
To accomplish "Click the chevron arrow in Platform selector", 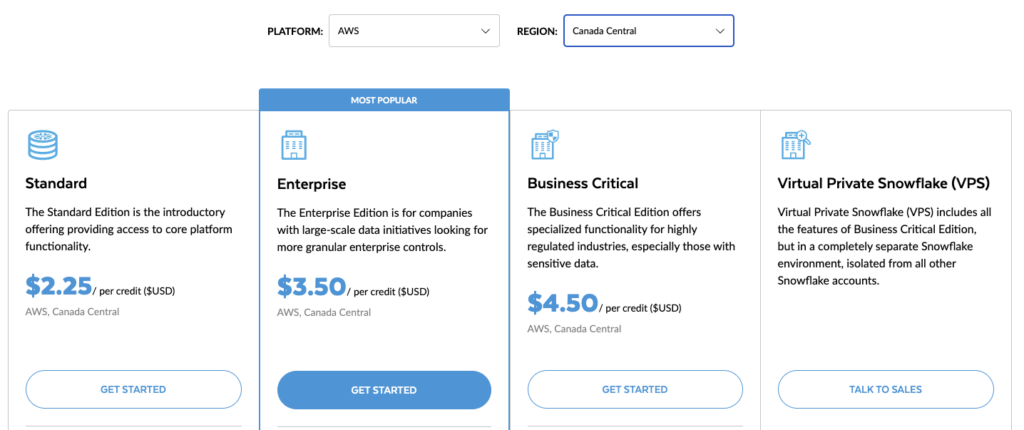I will tap(485, 31).
